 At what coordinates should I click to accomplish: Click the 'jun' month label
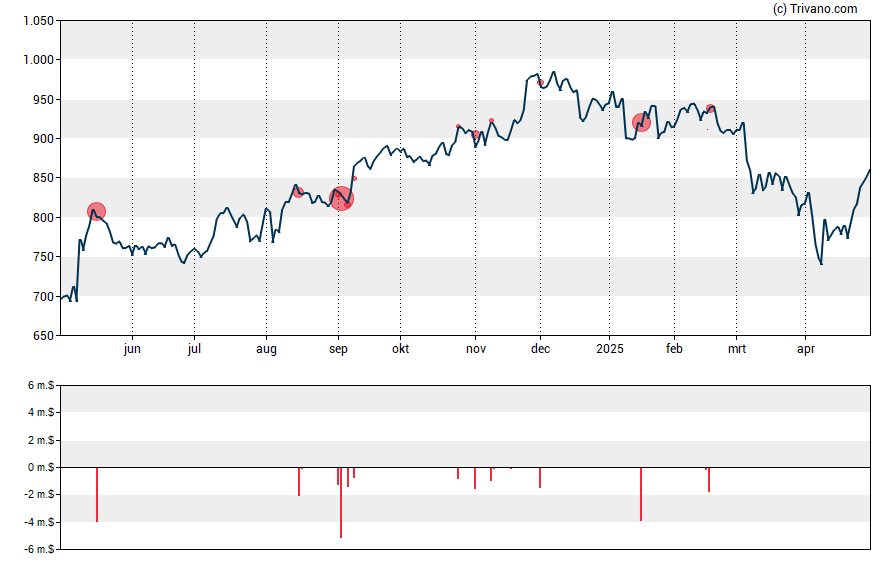[x=132, y=349]
